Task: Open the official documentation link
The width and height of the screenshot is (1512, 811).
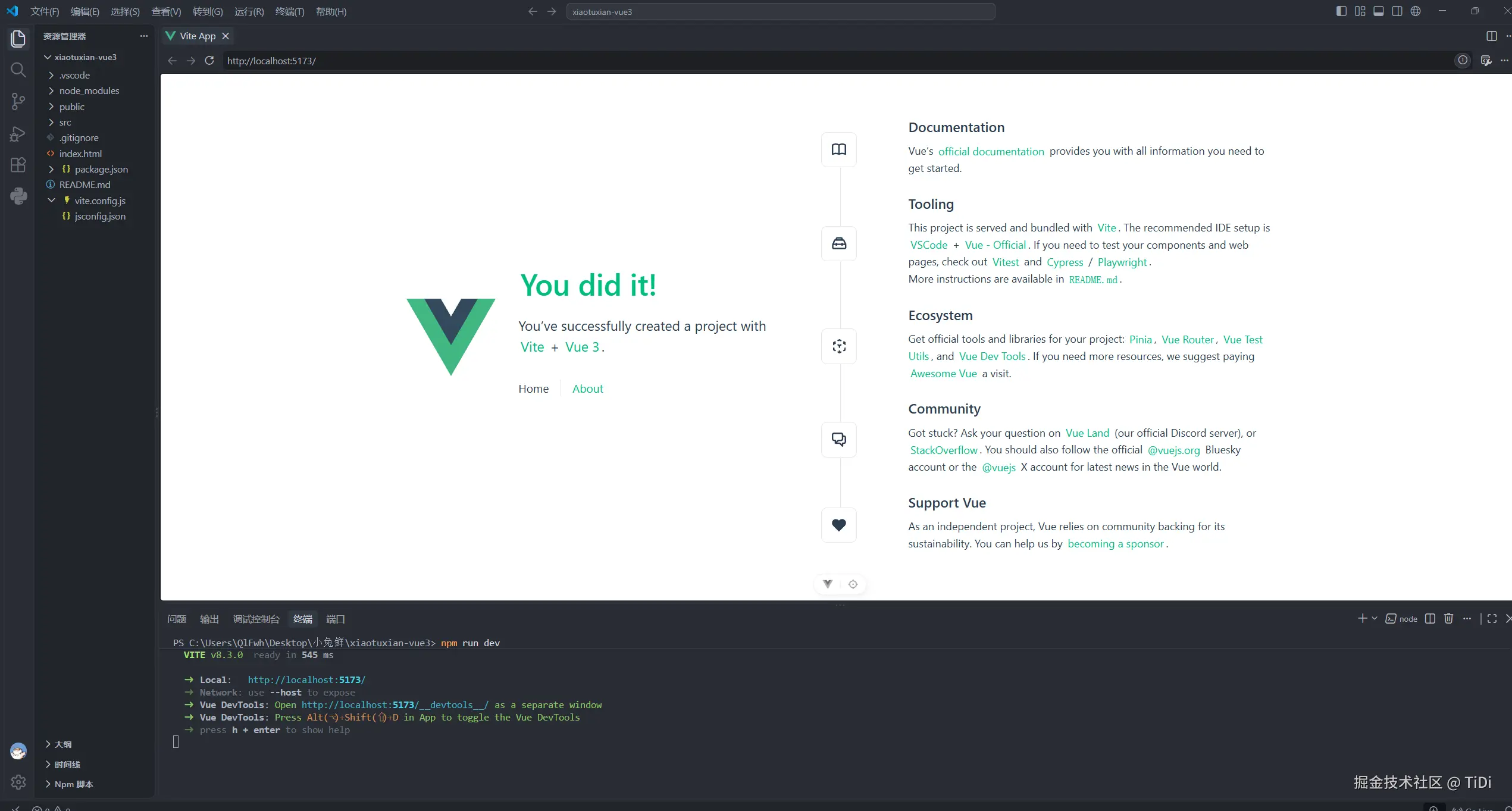Action: click(x=991, y=151)
